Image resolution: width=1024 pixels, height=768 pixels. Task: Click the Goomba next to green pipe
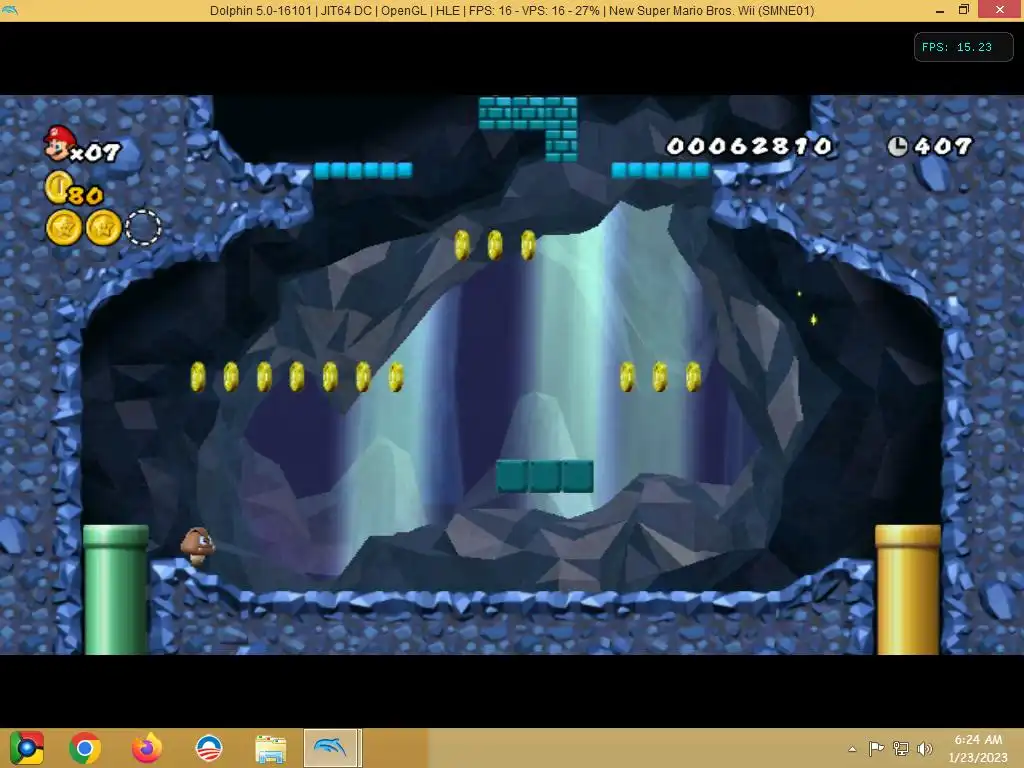pos(197,546)
